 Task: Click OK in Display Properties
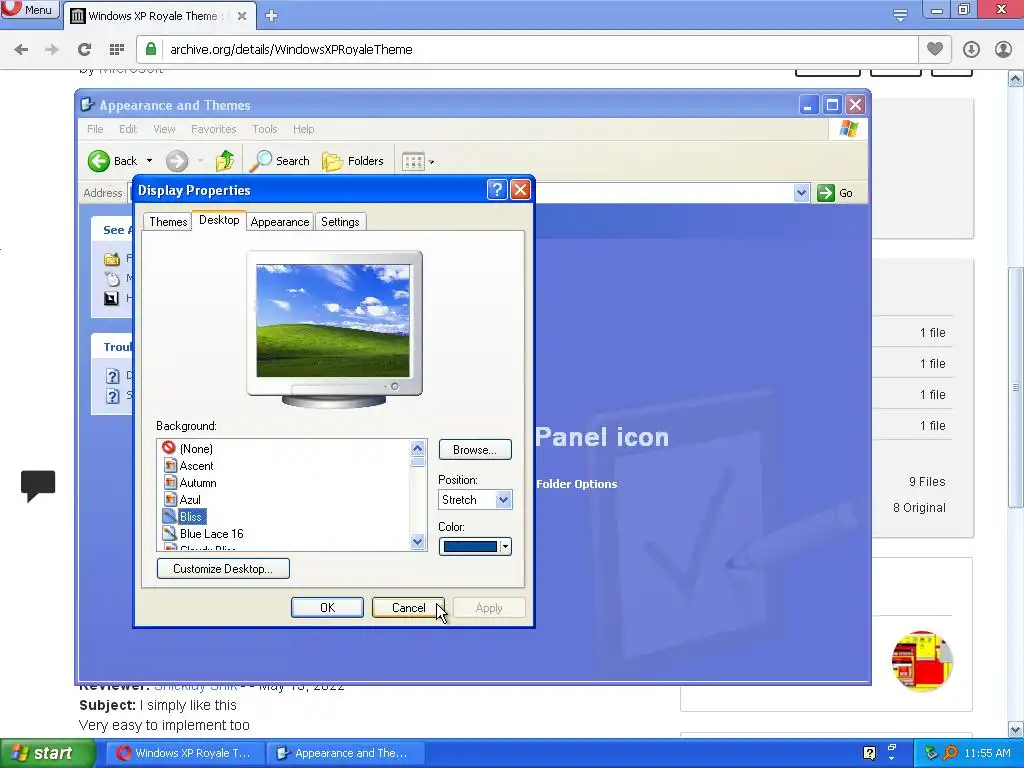point(327,607)
